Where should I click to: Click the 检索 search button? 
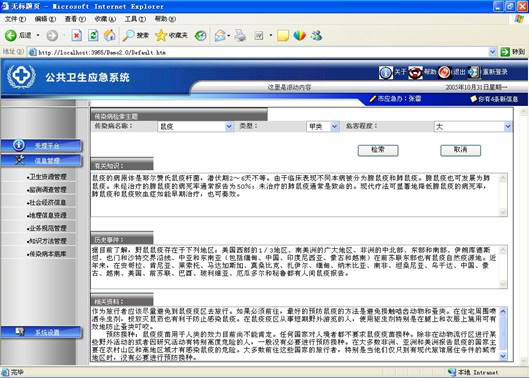pyautogui.click(x=378, y=150)
